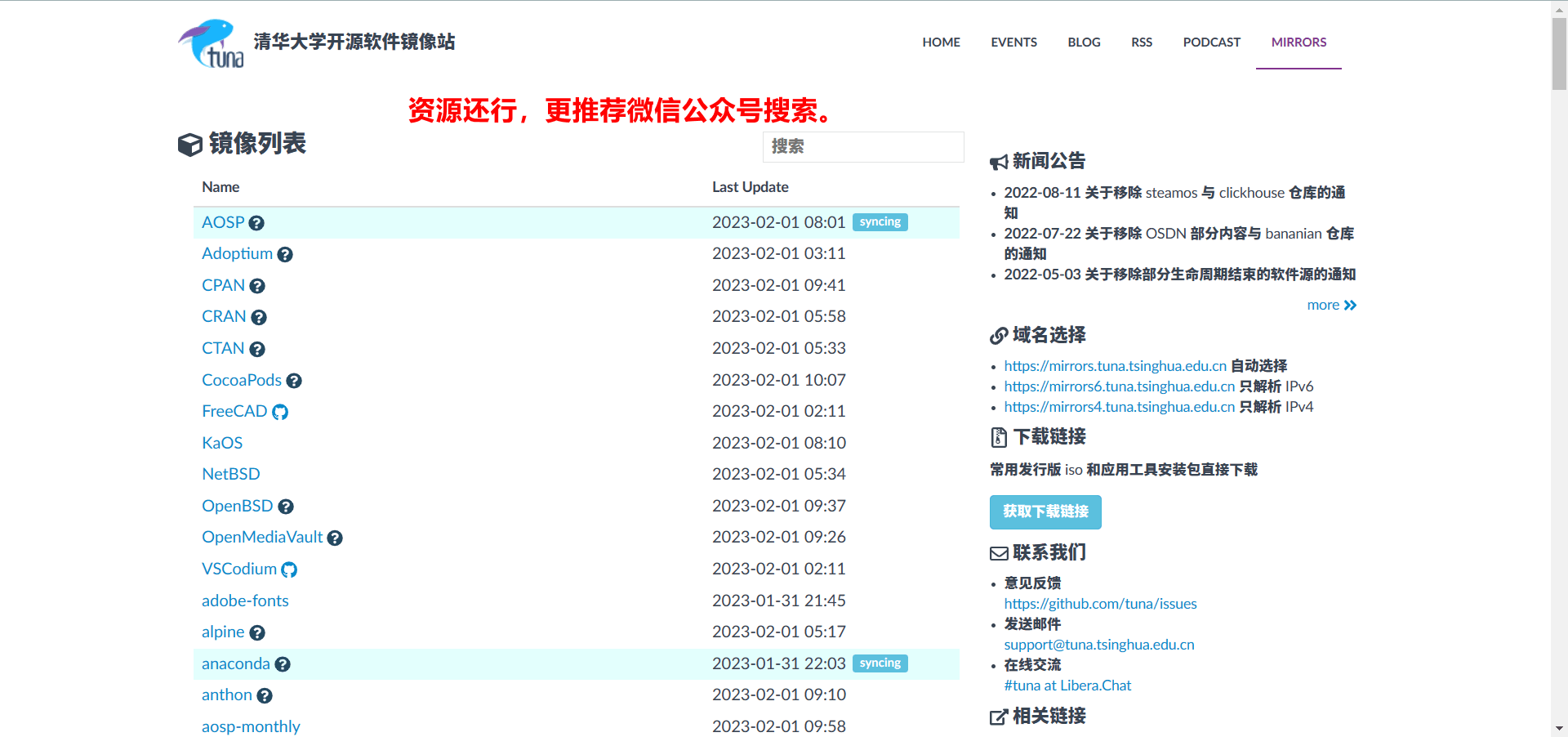Open 2022-07-22 OSDN bananian news item
The height and width of the screenshot is (737, 1568).
tap(1178, 243)
